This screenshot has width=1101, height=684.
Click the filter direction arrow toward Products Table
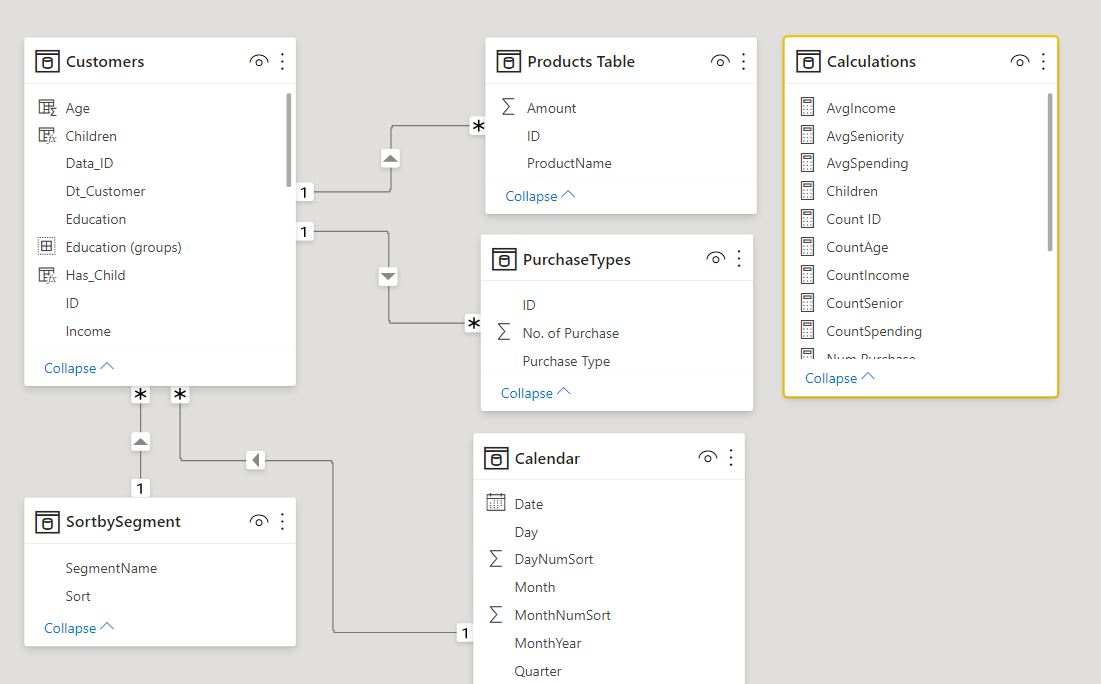click(x=390, y=158)
